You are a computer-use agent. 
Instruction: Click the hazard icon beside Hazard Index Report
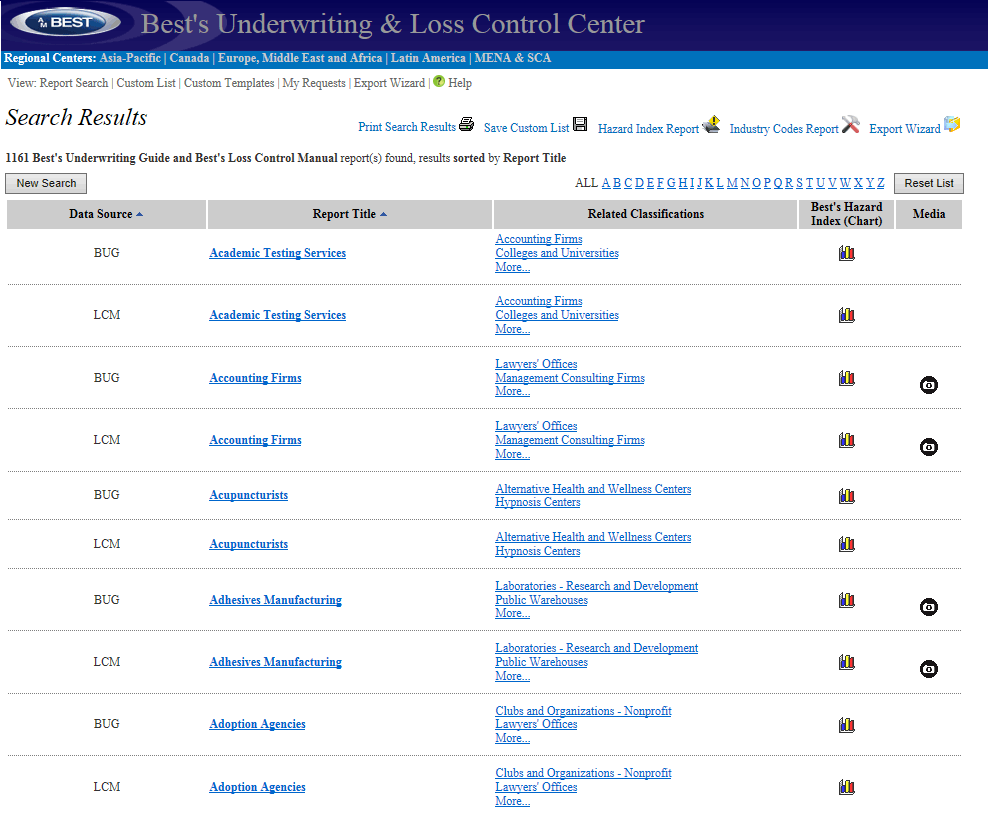[x=711, y=124]
